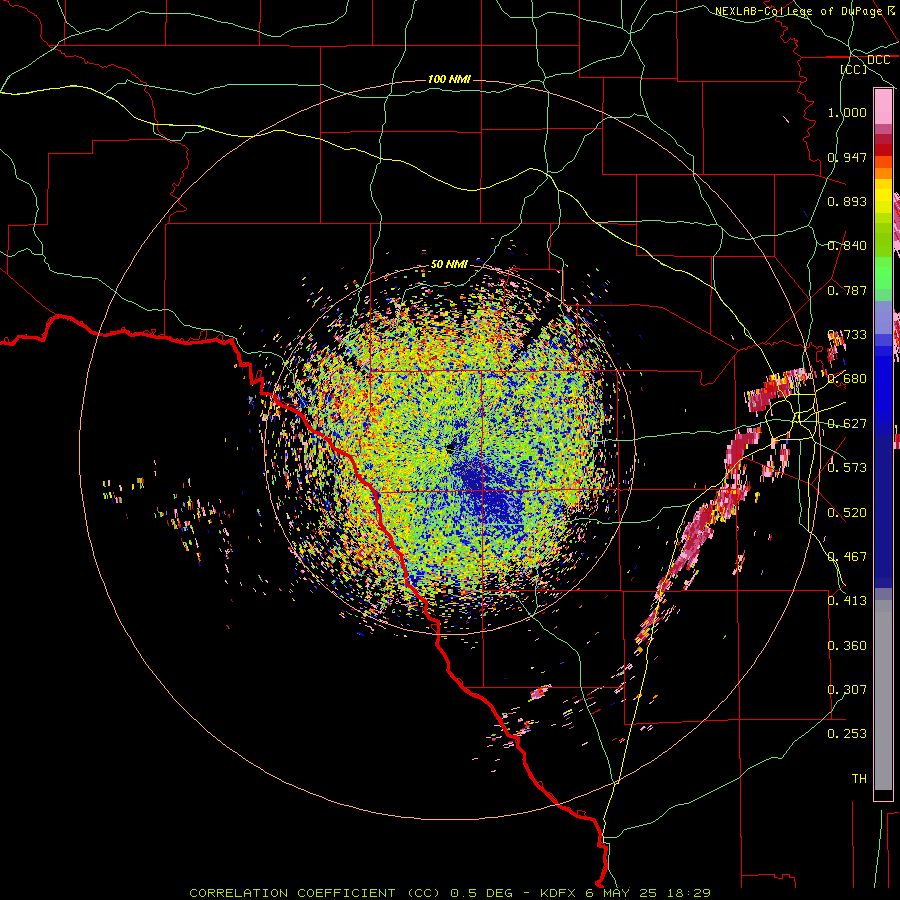Screen dimensions: 900x900
Task: Click the 0.733 legend value
Action: 847,335
